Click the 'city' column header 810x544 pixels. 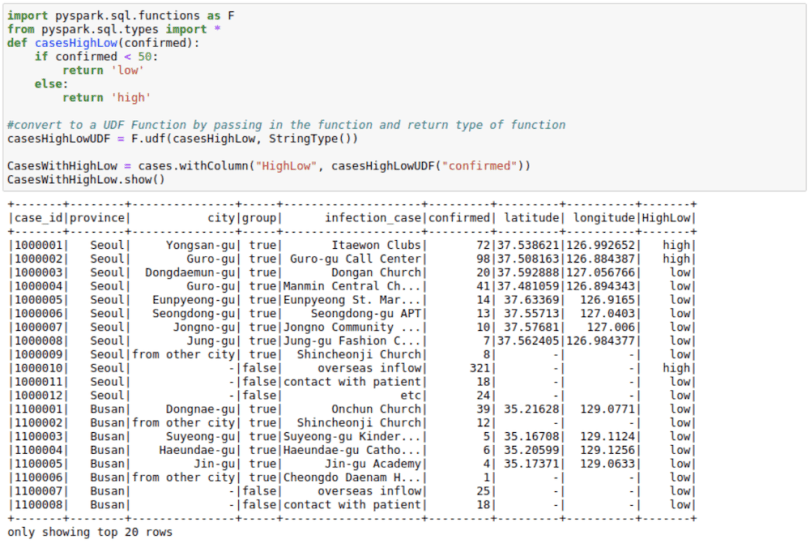coord(221,218)
